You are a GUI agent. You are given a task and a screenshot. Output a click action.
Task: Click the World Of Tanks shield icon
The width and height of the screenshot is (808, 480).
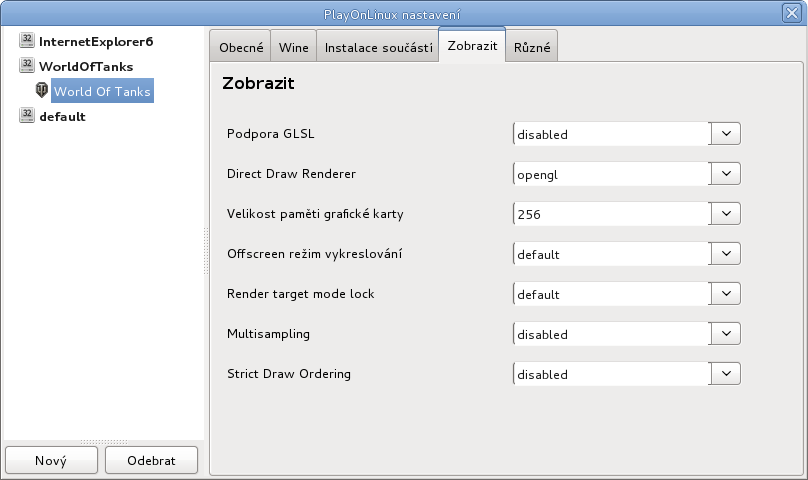(42, 90)
